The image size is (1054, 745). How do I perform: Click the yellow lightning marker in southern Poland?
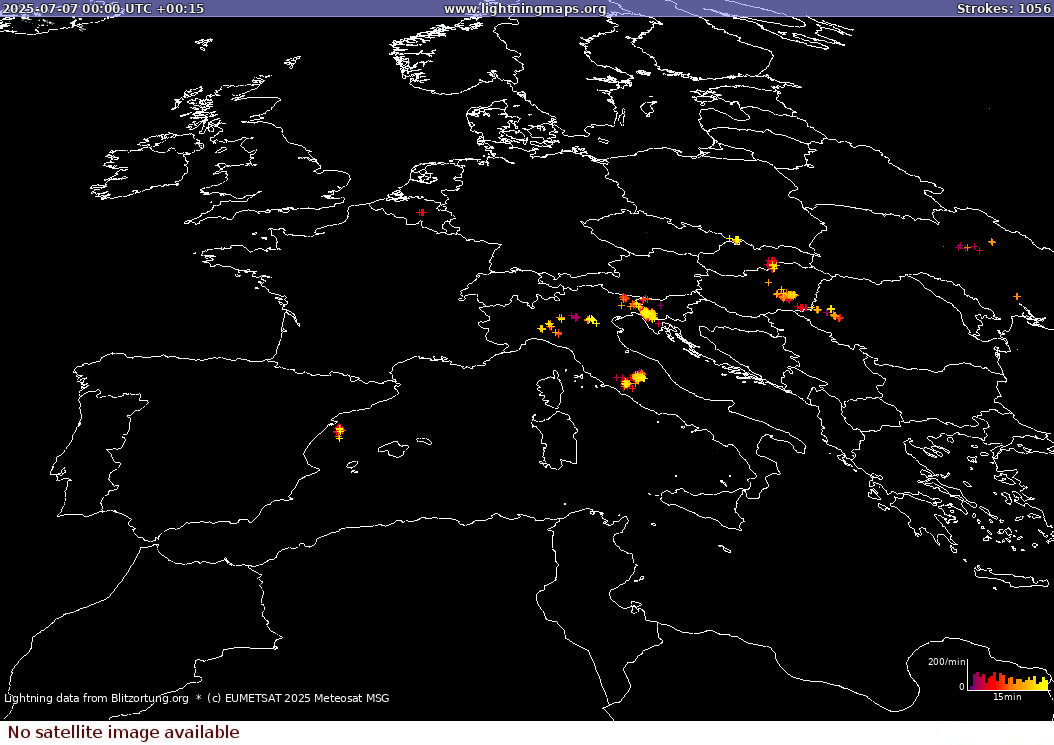tap(736, 240)
